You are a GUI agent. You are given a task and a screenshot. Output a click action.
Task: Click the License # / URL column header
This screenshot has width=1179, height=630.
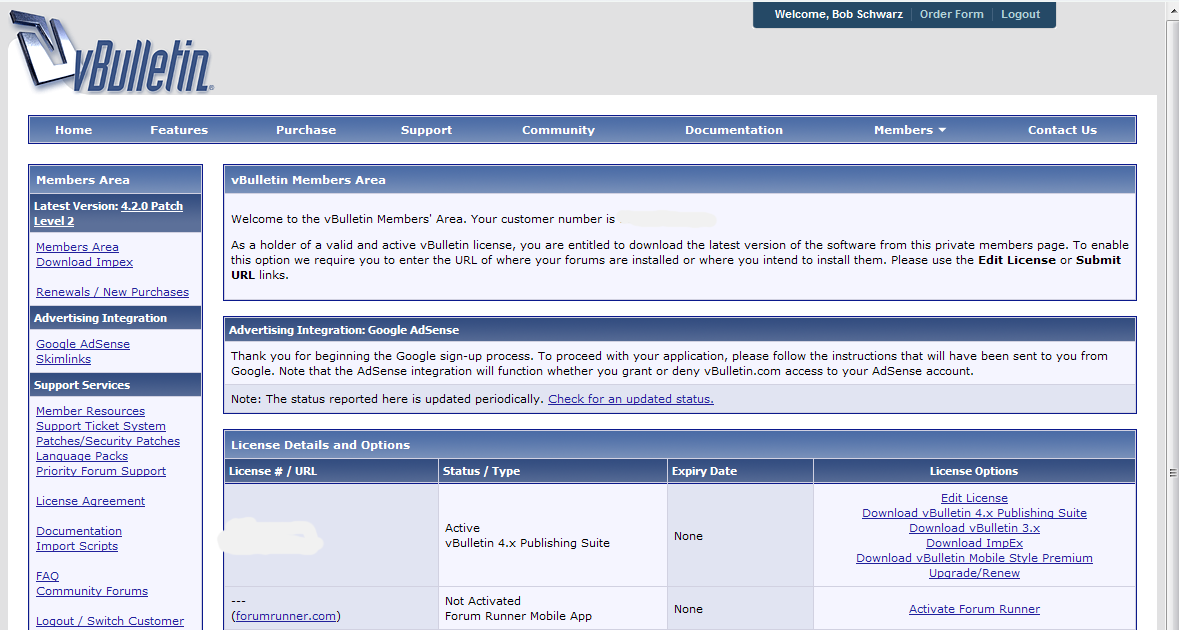(x=273, y=471)
